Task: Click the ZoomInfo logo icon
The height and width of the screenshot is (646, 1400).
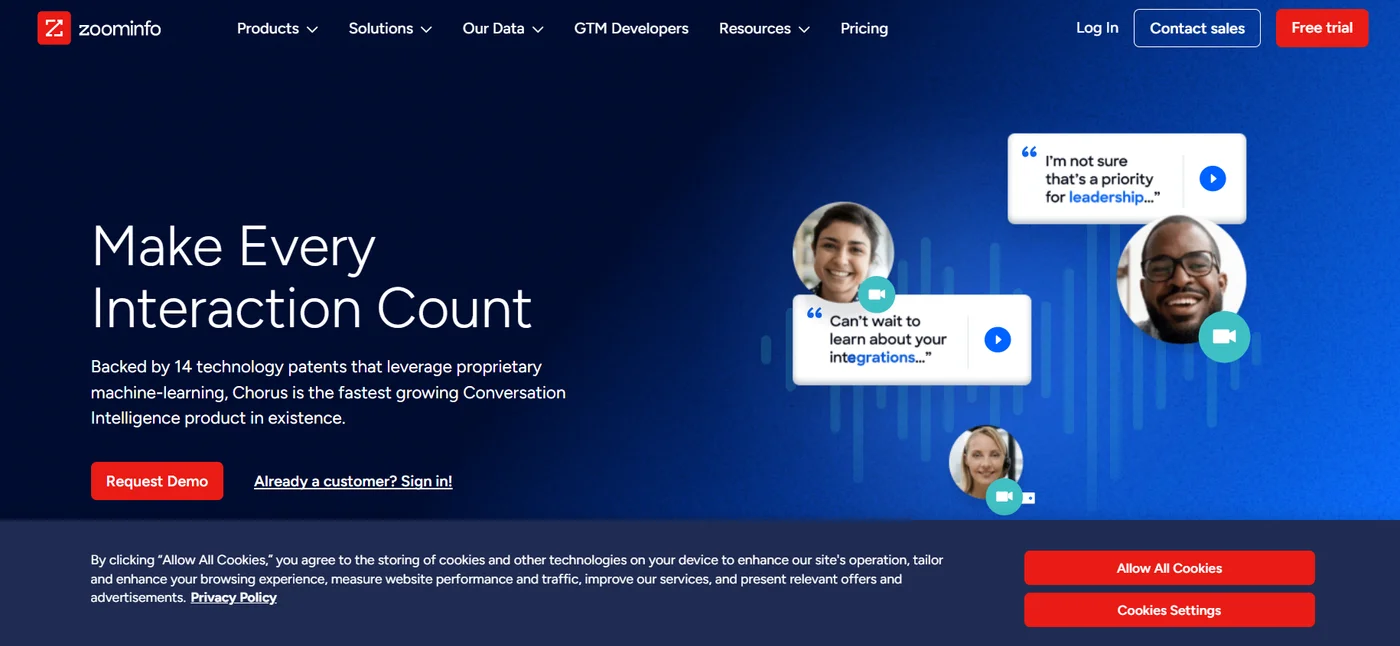Action: (54, 28)
